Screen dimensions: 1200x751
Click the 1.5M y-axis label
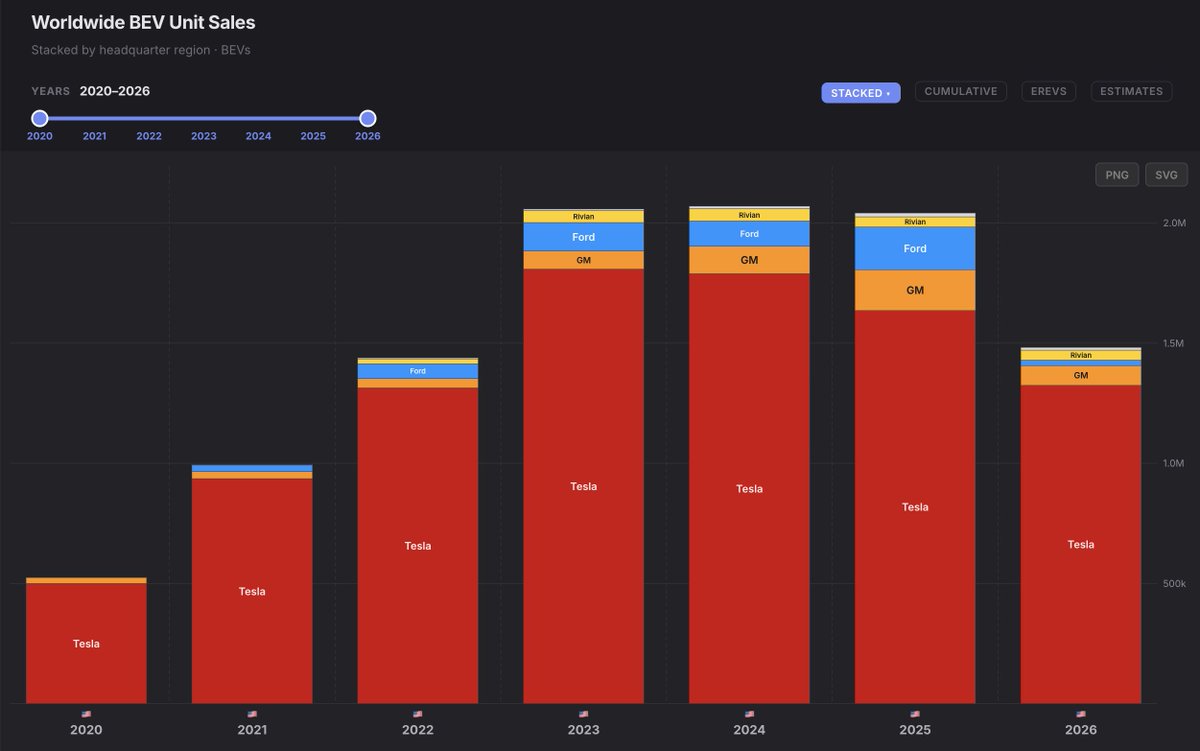coord(1172,343)
